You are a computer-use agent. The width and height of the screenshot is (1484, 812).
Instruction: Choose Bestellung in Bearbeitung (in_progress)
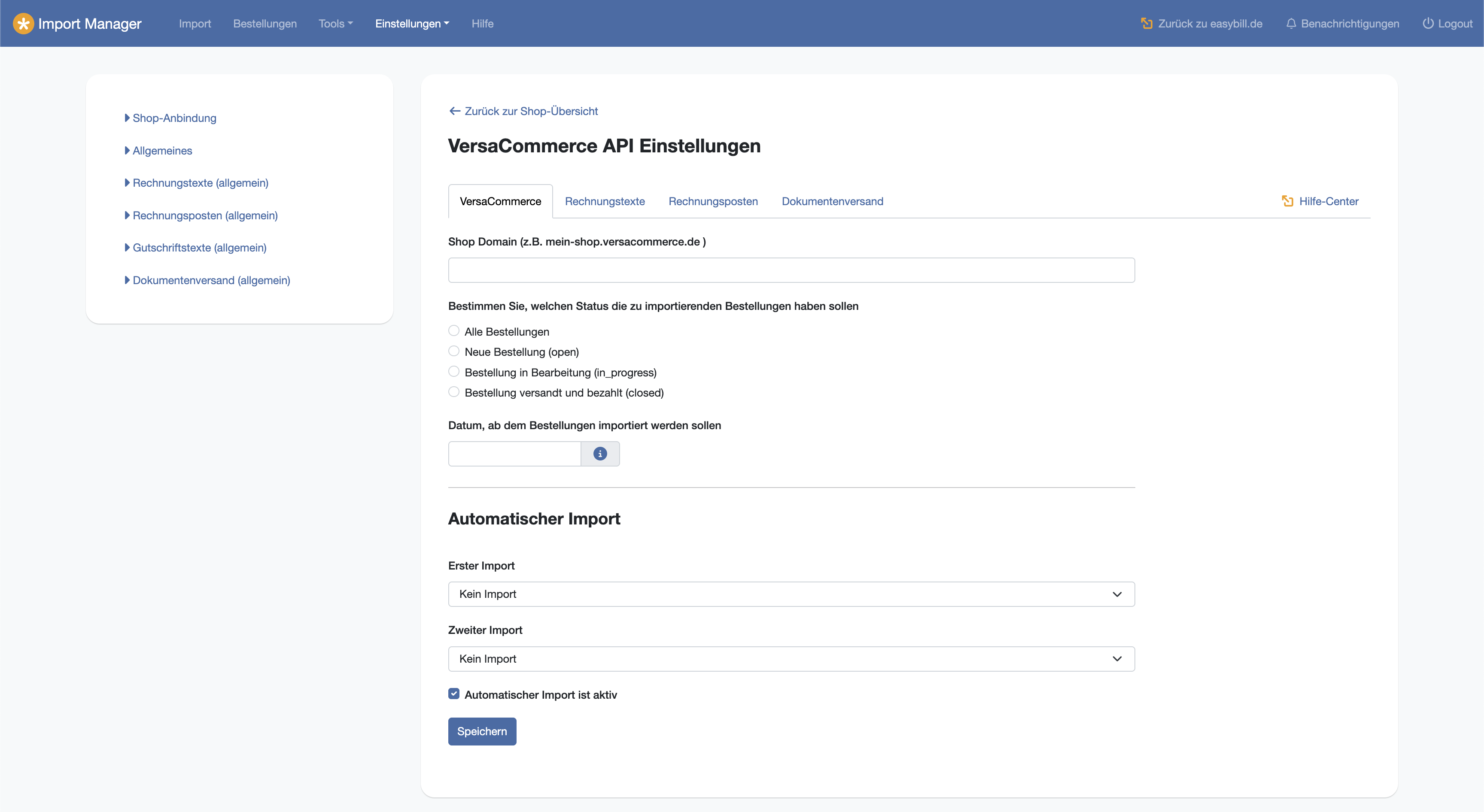tap(454, 371)
